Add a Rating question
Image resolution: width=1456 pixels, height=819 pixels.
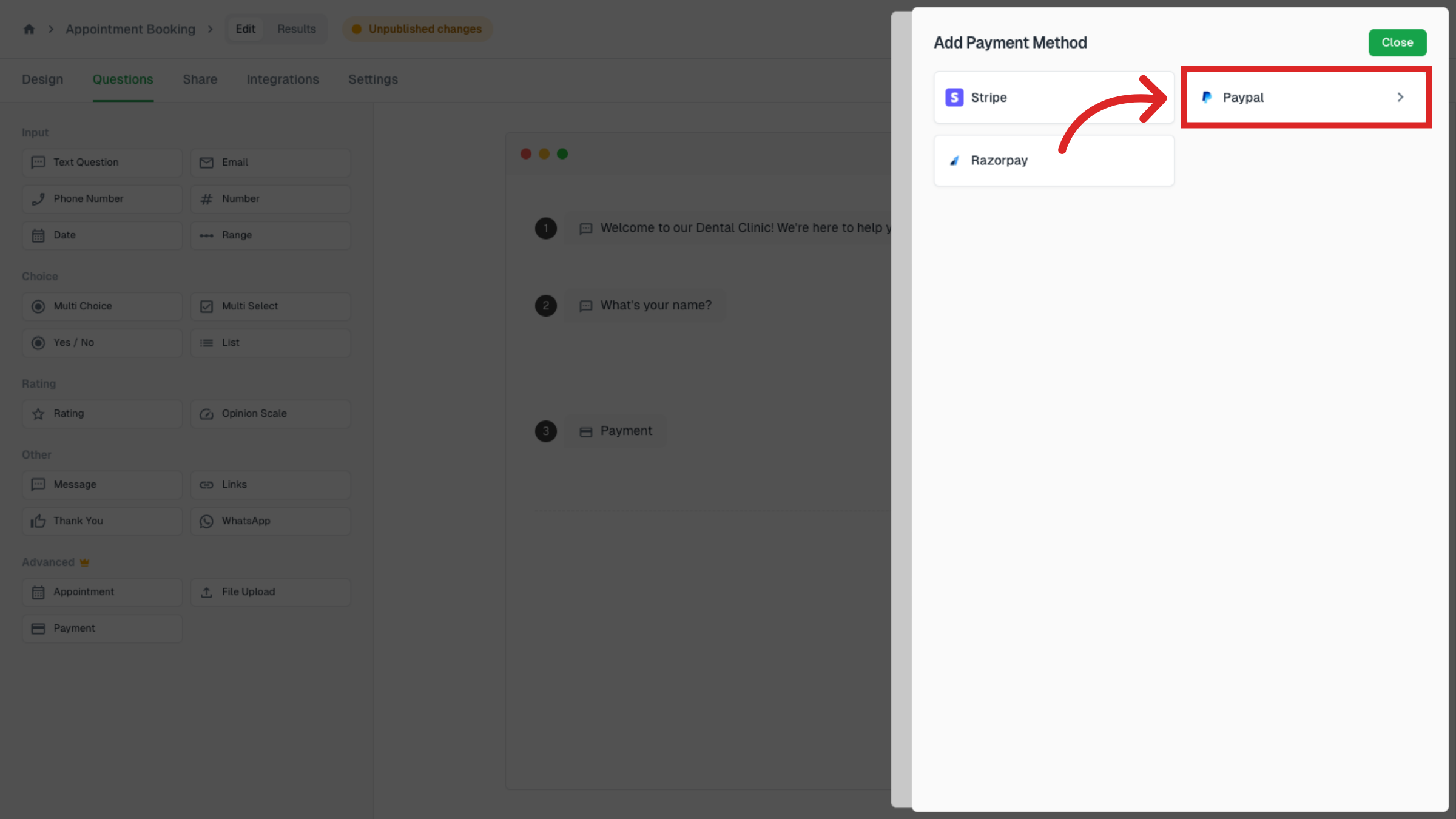pyautogui.click(x=102, y=414)
